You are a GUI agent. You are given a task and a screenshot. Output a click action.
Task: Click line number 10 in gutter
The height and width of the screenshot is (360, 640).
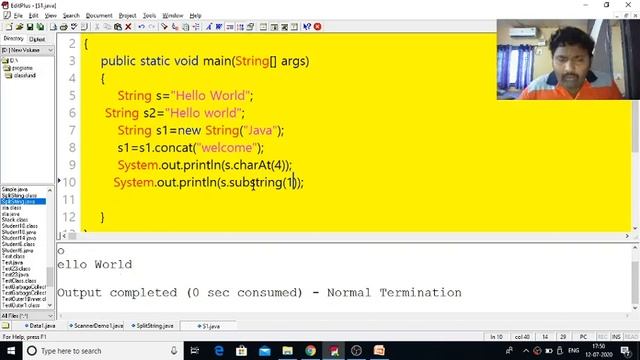[x=69, y=182]
